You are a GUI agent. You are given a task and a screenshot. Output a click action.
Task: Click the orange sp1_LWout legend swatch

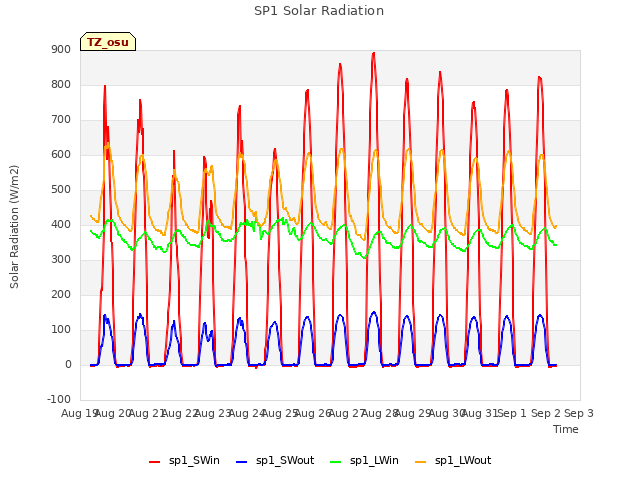pyautogui.click(x=420, y=462)
